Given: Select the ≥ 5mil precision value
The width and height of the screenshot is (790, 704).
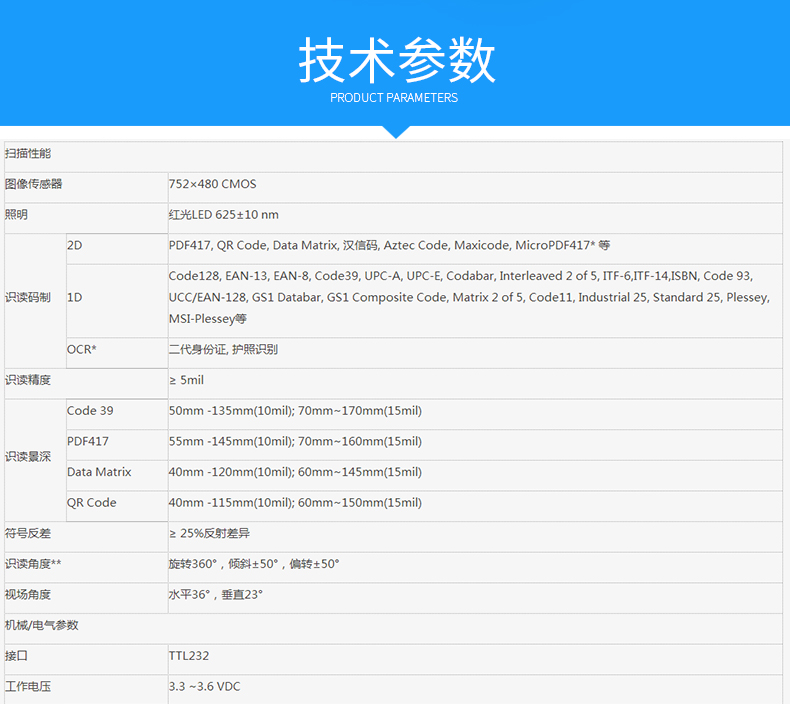Looking at the screenshot, I should 186,380.
